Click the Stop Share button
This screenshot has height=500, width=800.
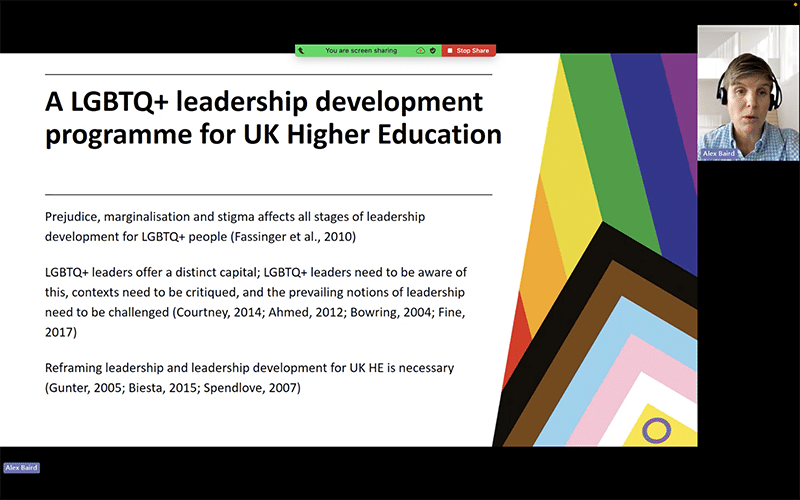point(468,51)
